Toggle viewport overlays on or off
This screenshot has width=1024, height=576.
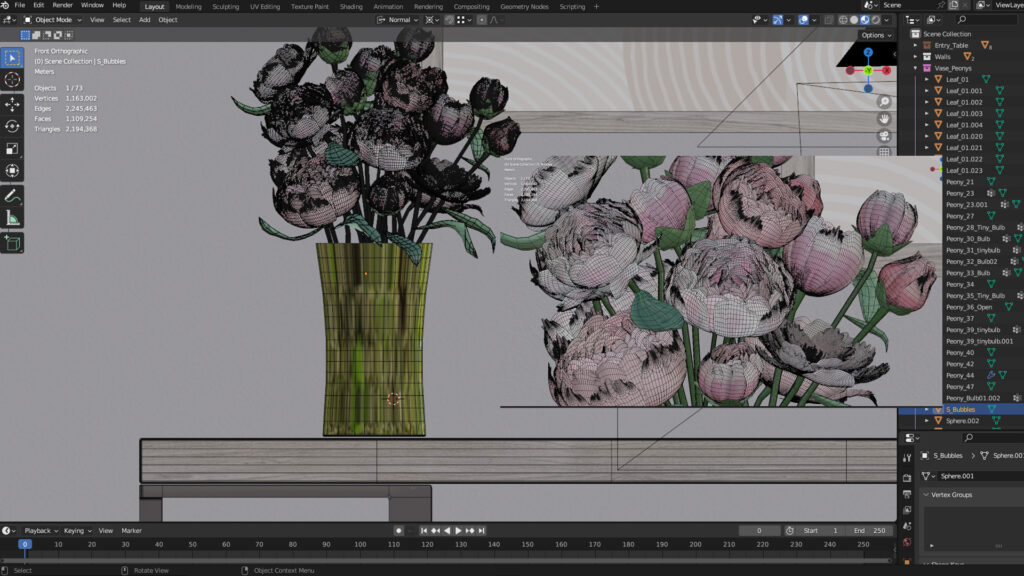[x=803, y=20]
